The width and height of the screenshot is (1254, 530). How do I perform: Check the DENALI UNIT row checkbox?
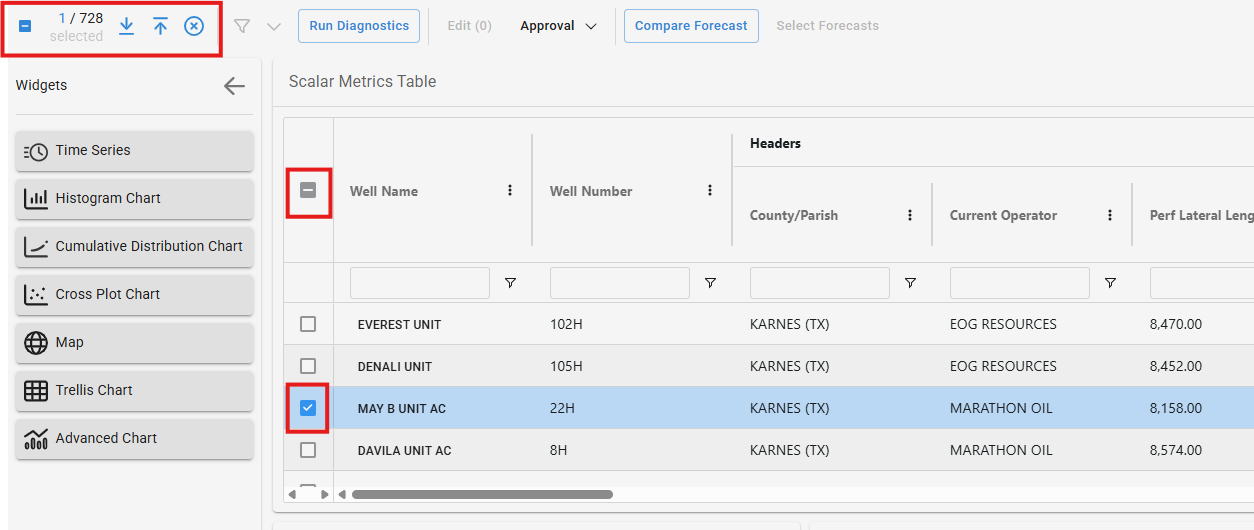click(308, 366)
